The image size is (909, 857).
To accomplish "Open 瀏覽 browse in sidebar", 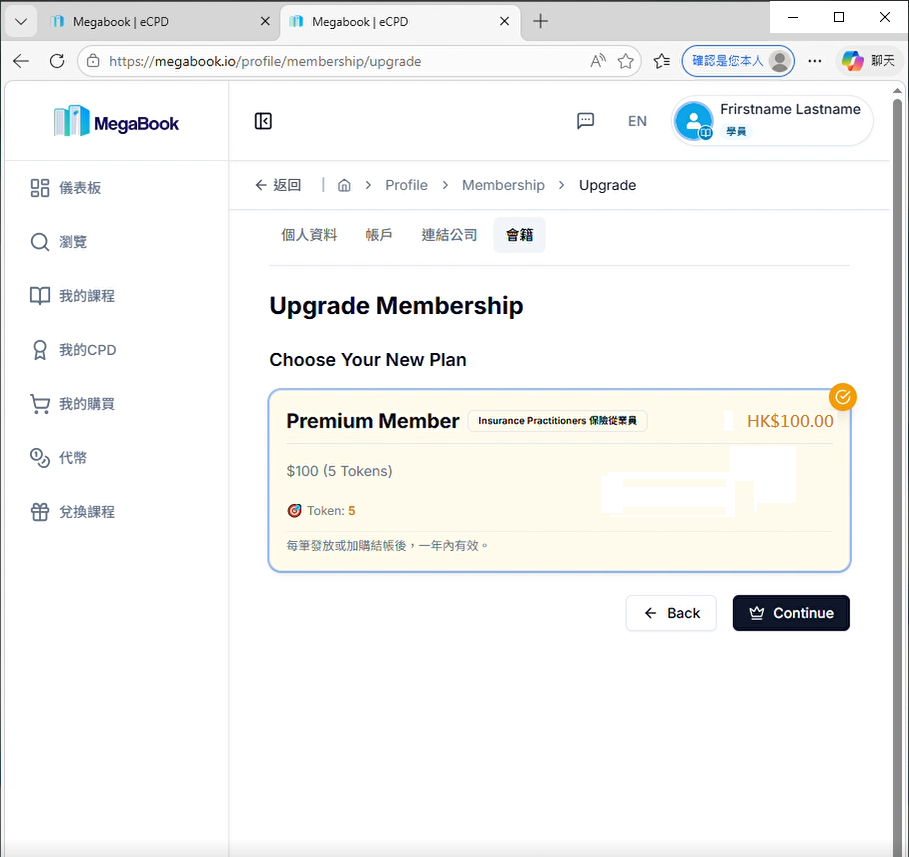I will pyautogui.click(x=59, y=242).
